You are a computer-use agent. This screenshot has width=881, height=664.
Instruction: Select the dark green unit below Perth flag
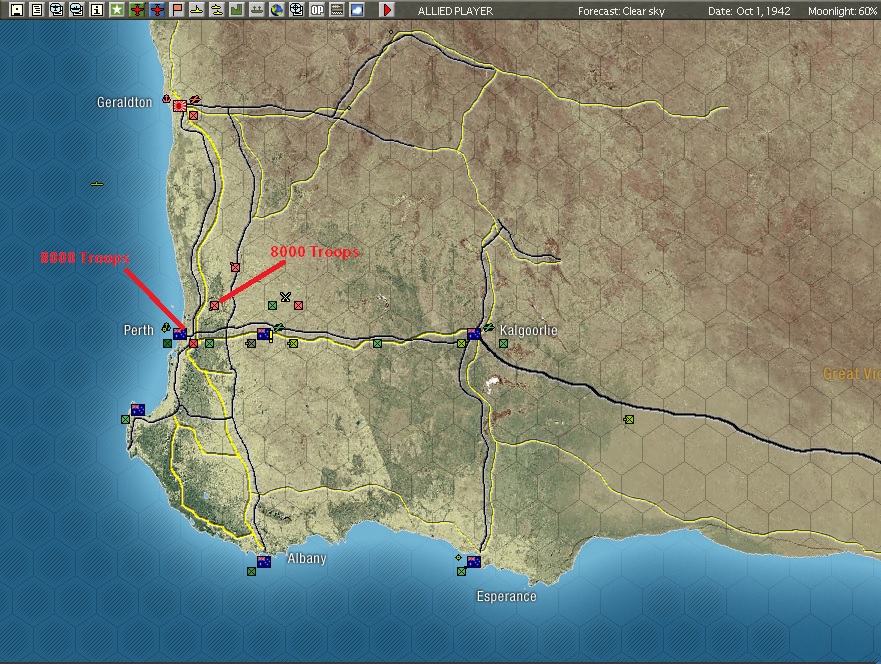tap(167, 343)
